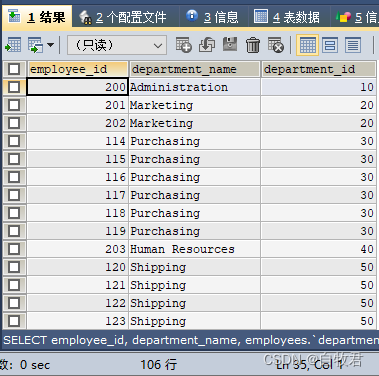Click the delete row trash icon
The width and height of the screenshot is (379, 376).
(x=253, y=45)
